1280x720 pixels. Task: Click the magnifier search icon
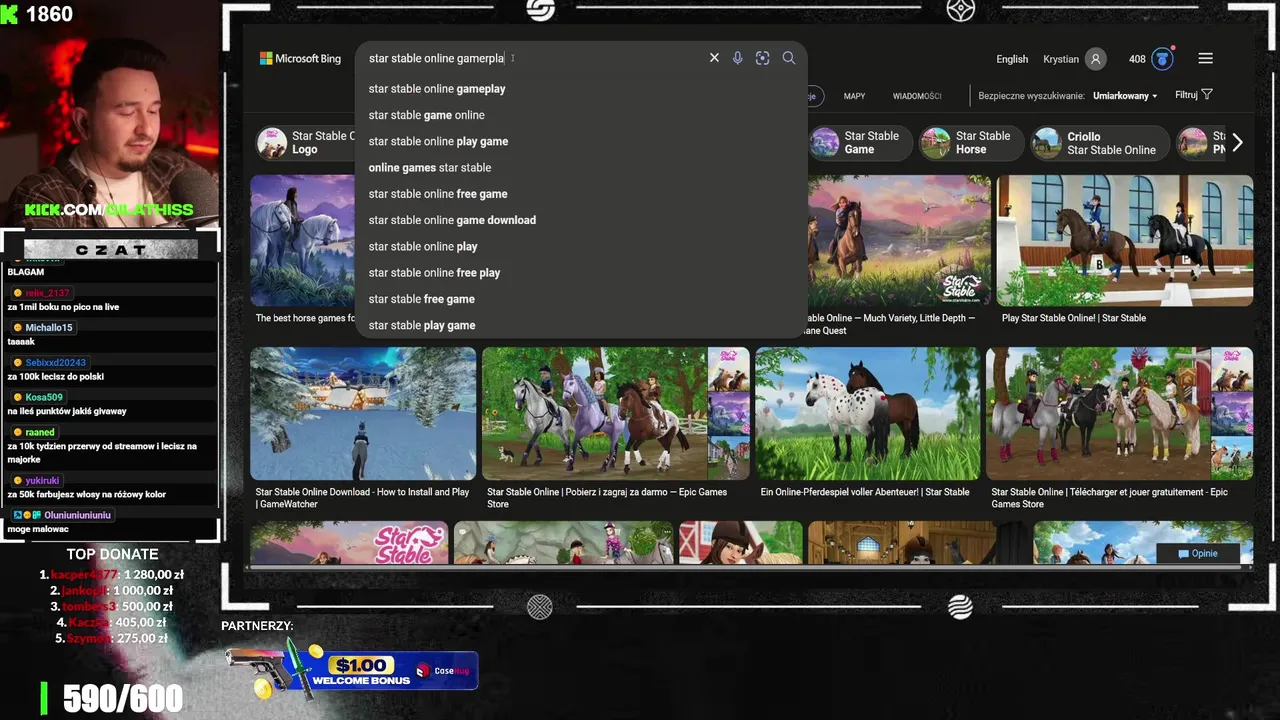tap(789, 58)
